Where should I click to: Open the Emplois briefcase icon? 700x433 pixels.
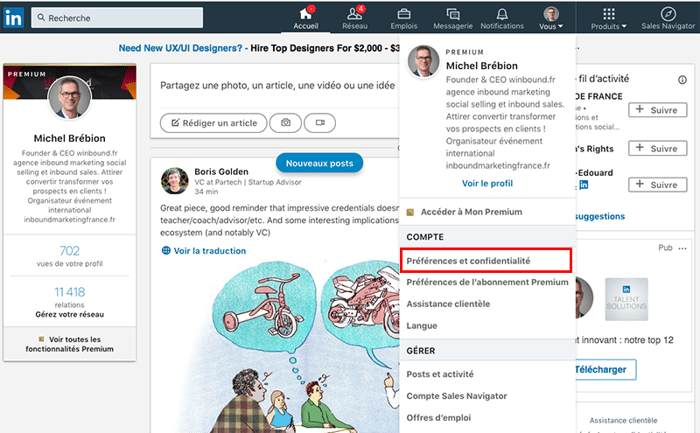coord(404,14)
